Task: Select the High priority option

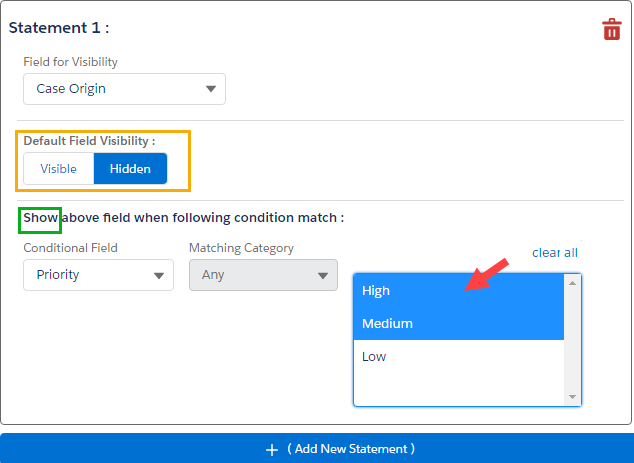Action: pyautogui.click(x=459, y=291)
